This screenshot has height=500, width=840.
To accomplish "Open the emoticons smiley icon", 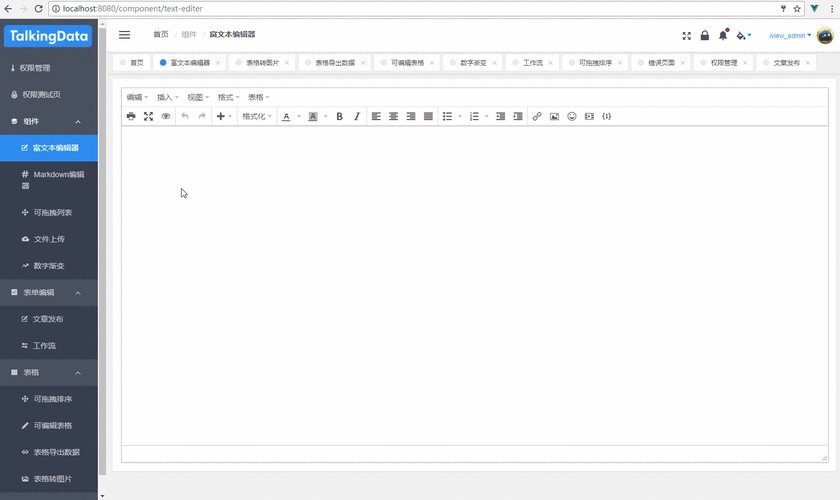I will pos(572,116).
